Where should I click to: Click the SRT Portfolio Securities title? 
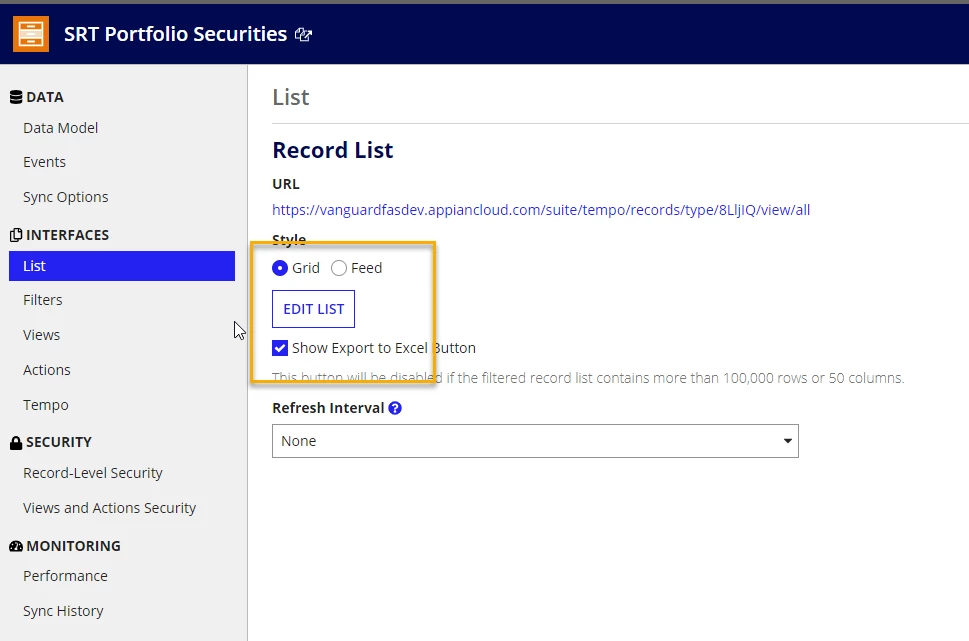[176, 34]
